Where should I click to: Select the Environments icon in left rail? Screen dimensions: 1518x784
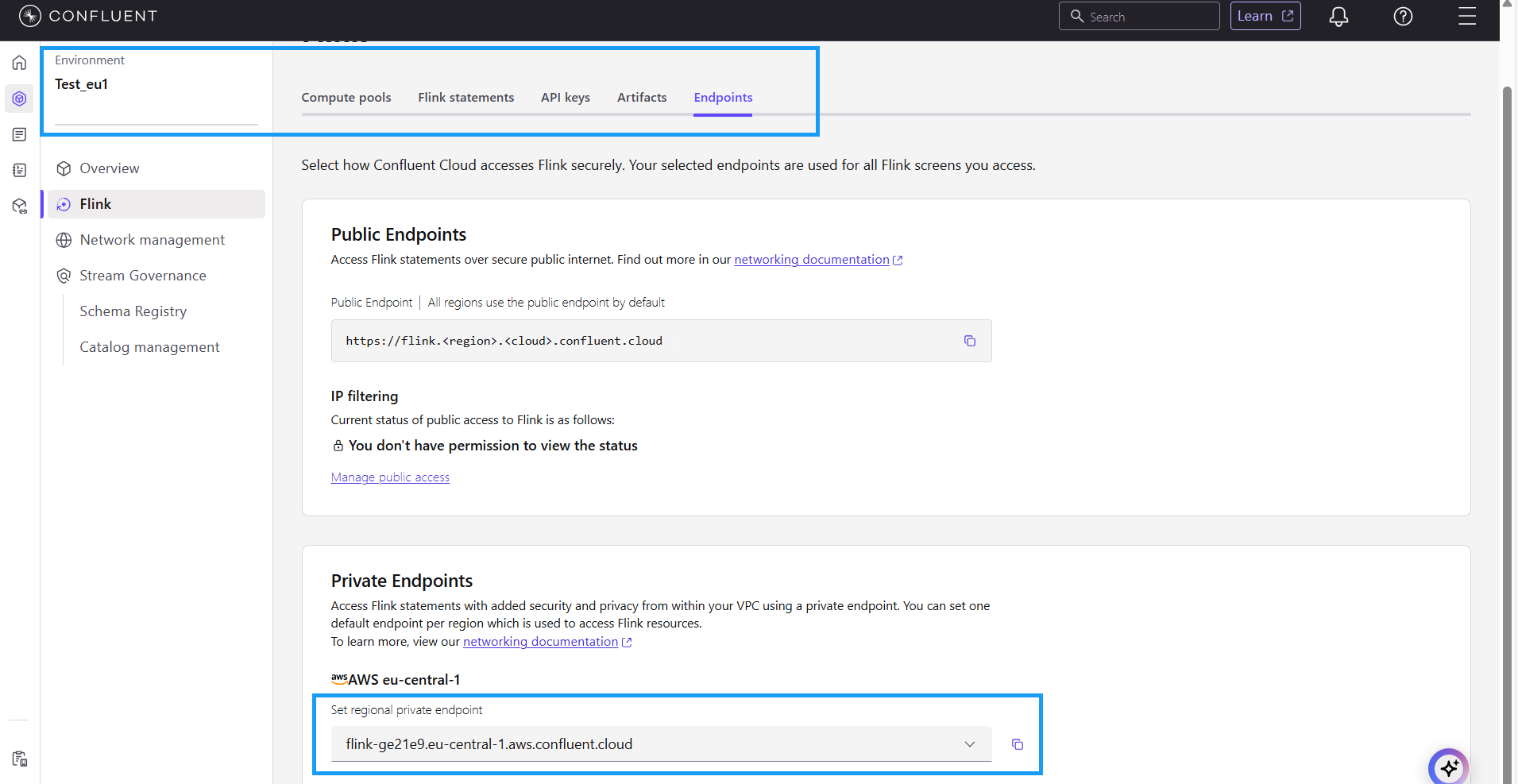20,98
